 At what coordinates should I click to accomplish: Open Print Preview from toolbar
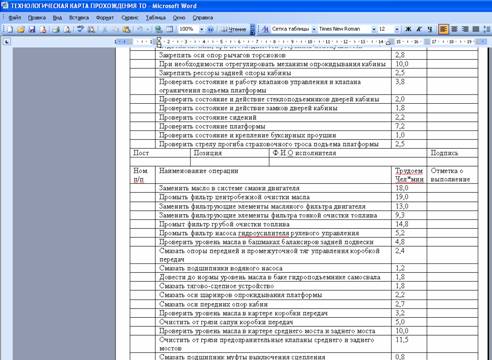(67, 29)
